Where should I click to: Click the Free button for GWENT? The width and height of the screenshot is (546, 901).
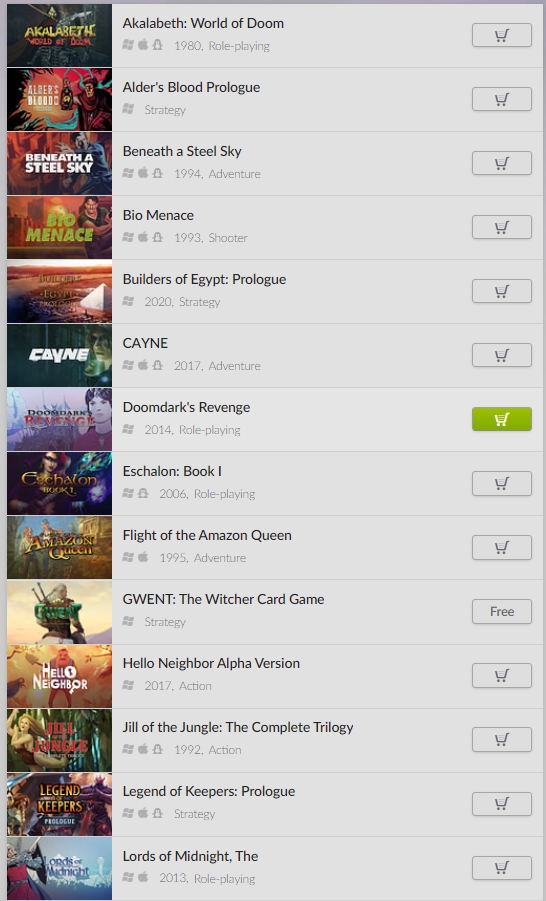(x=502, y=611)
